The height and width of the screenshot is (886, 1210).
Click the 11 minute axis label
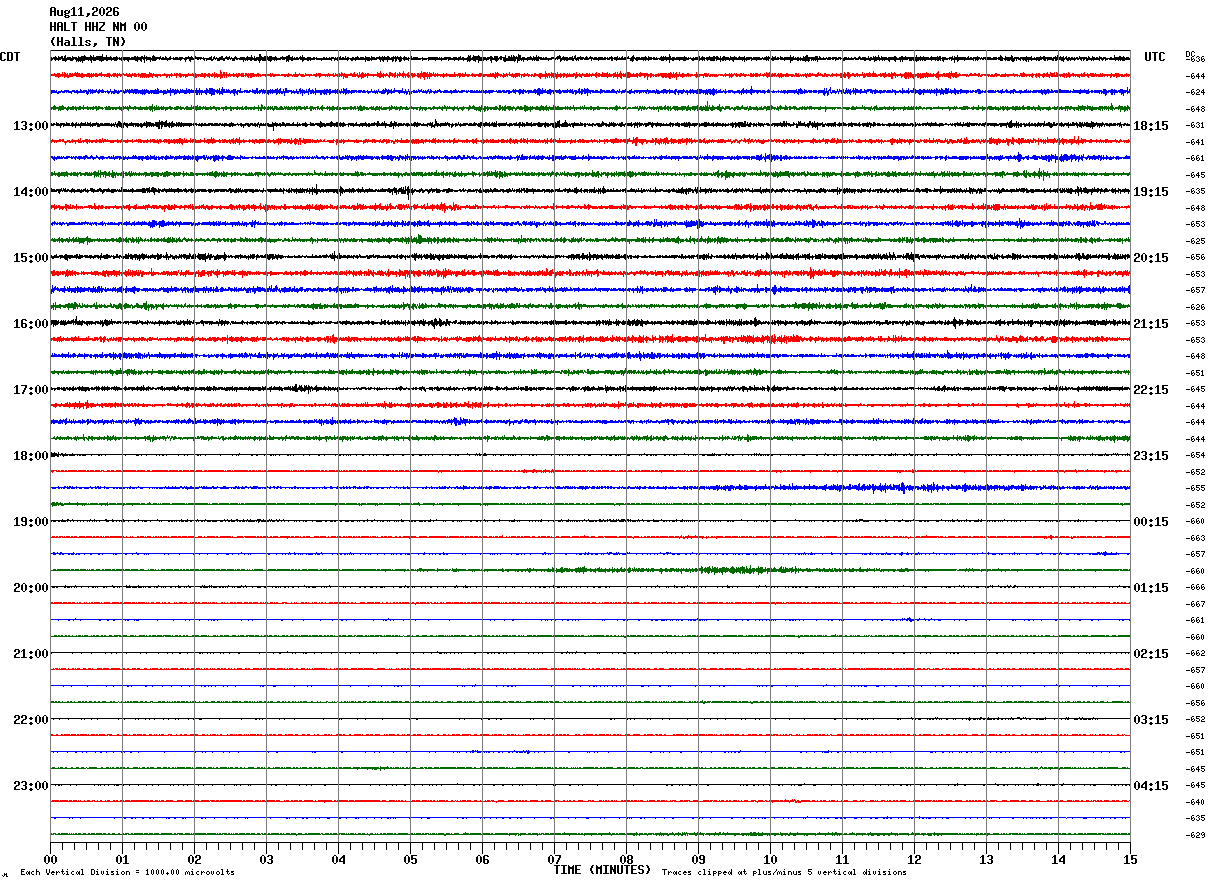(x=842, y=859)
